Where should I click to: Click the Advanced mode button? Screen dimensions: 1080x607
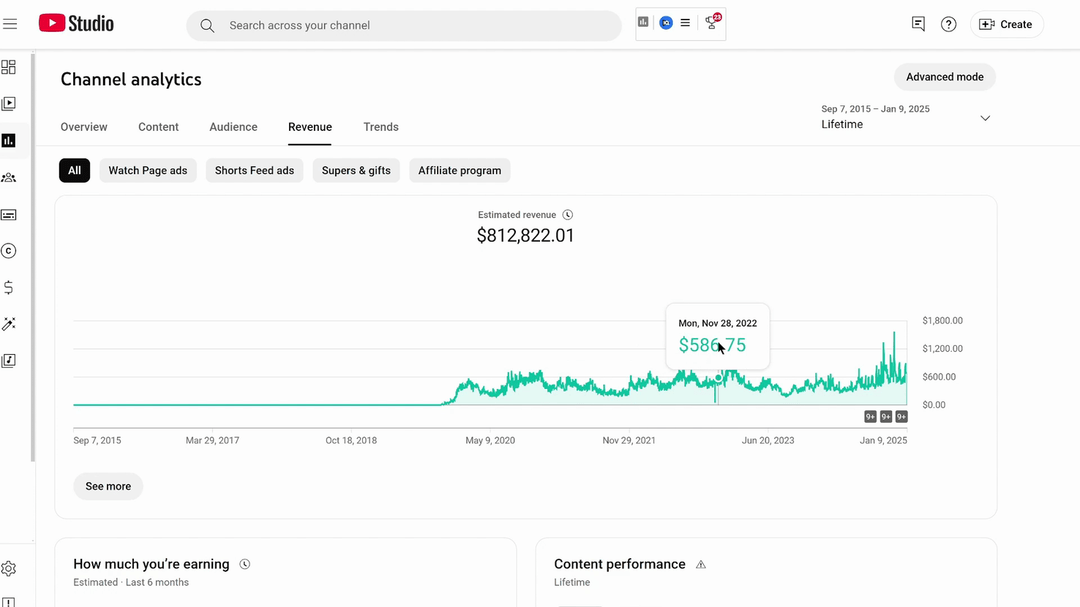(x=944, y=77)
